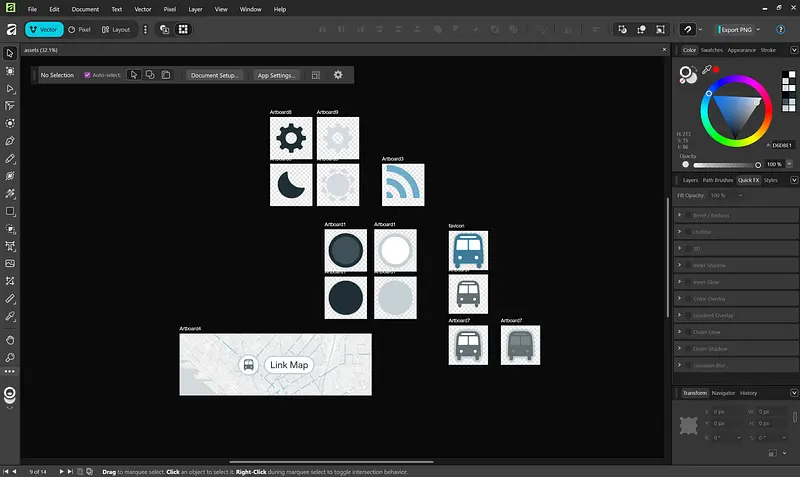Open the Layer menu
800x477 pixels.
point(195,9)
